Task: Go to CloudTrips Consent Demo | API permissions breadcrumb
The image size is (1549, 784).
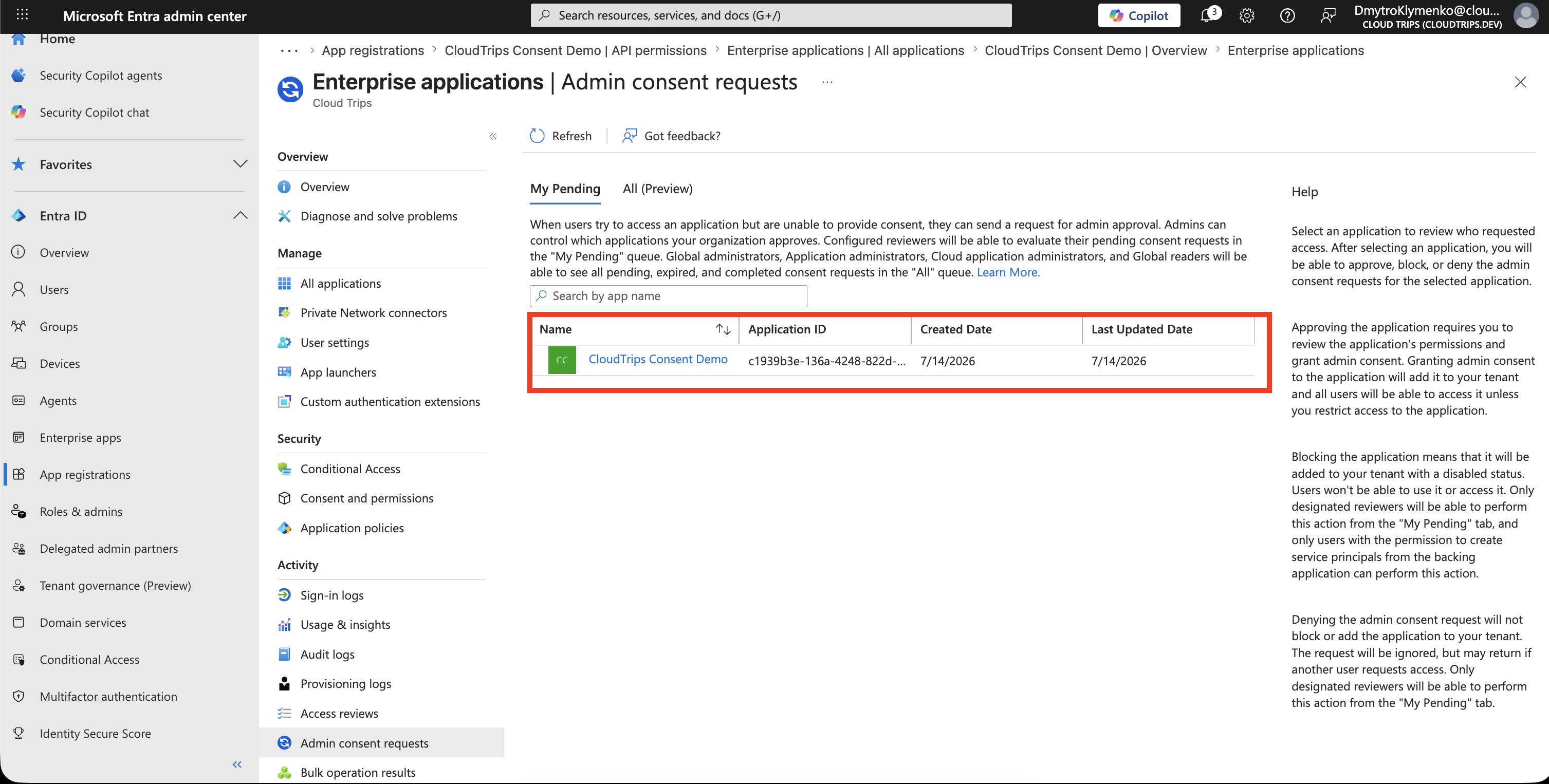Action: tap(576, 50)
